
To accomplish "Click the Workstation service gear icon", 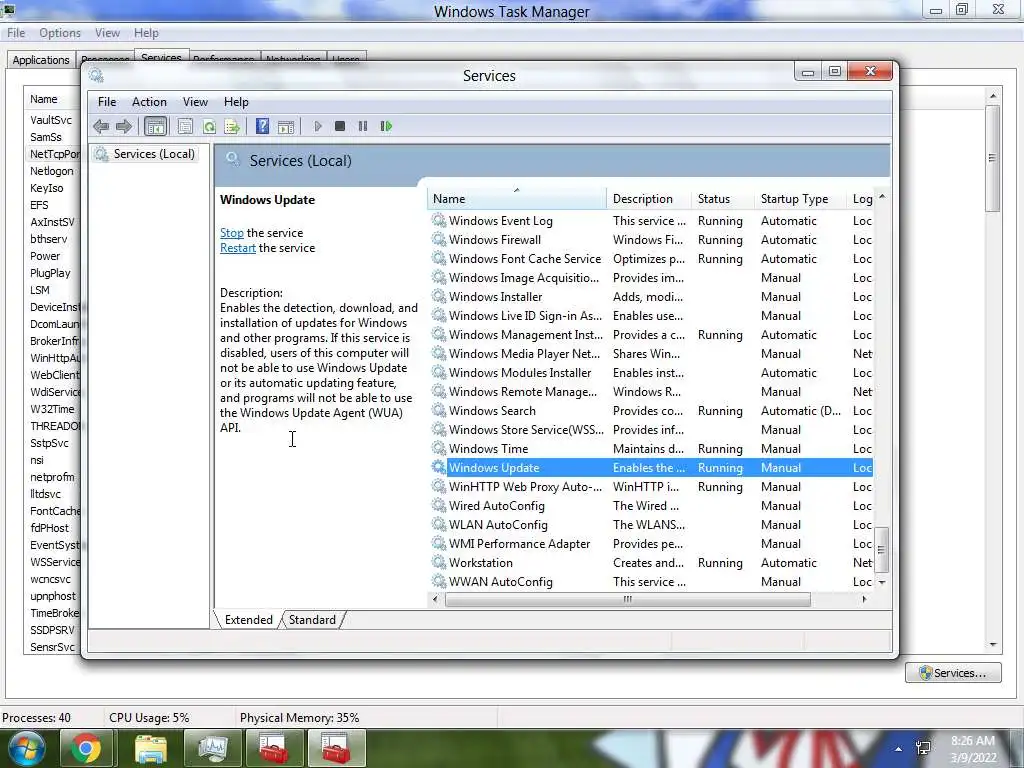I will pyautogui.click(x=438, y=562).
